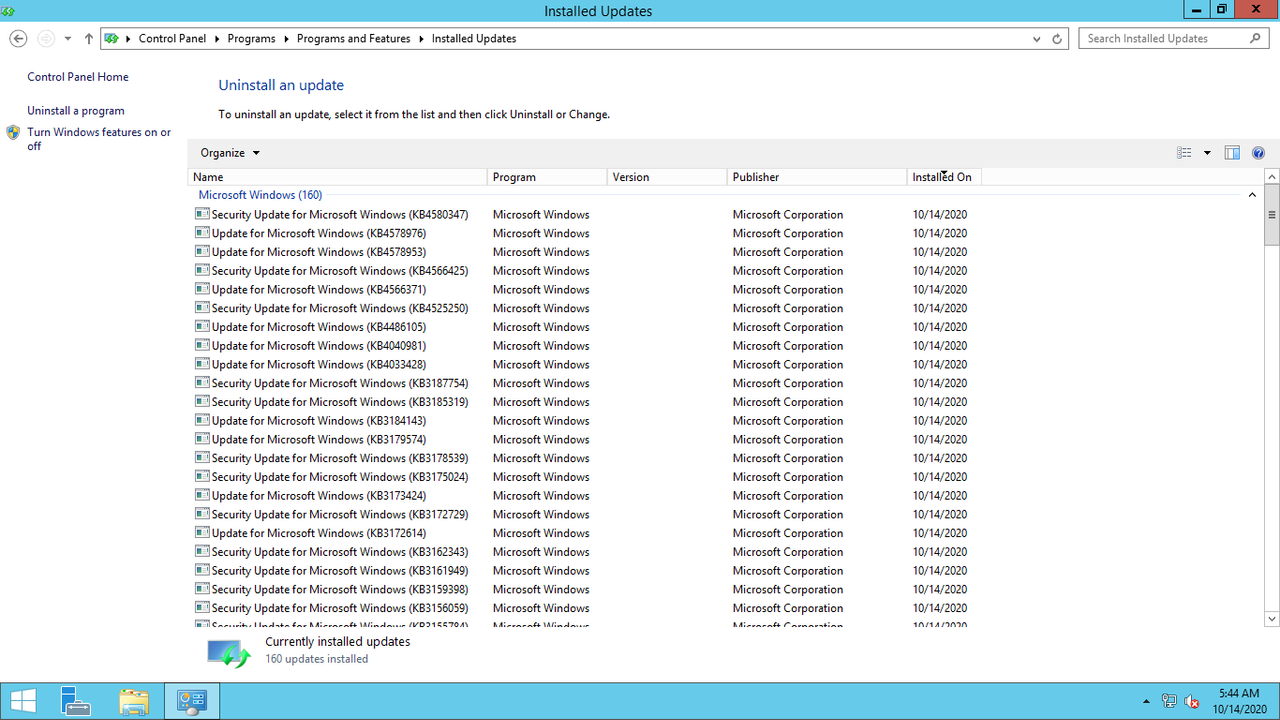Toggle the preview pane icon

[x=1232, y=153]
